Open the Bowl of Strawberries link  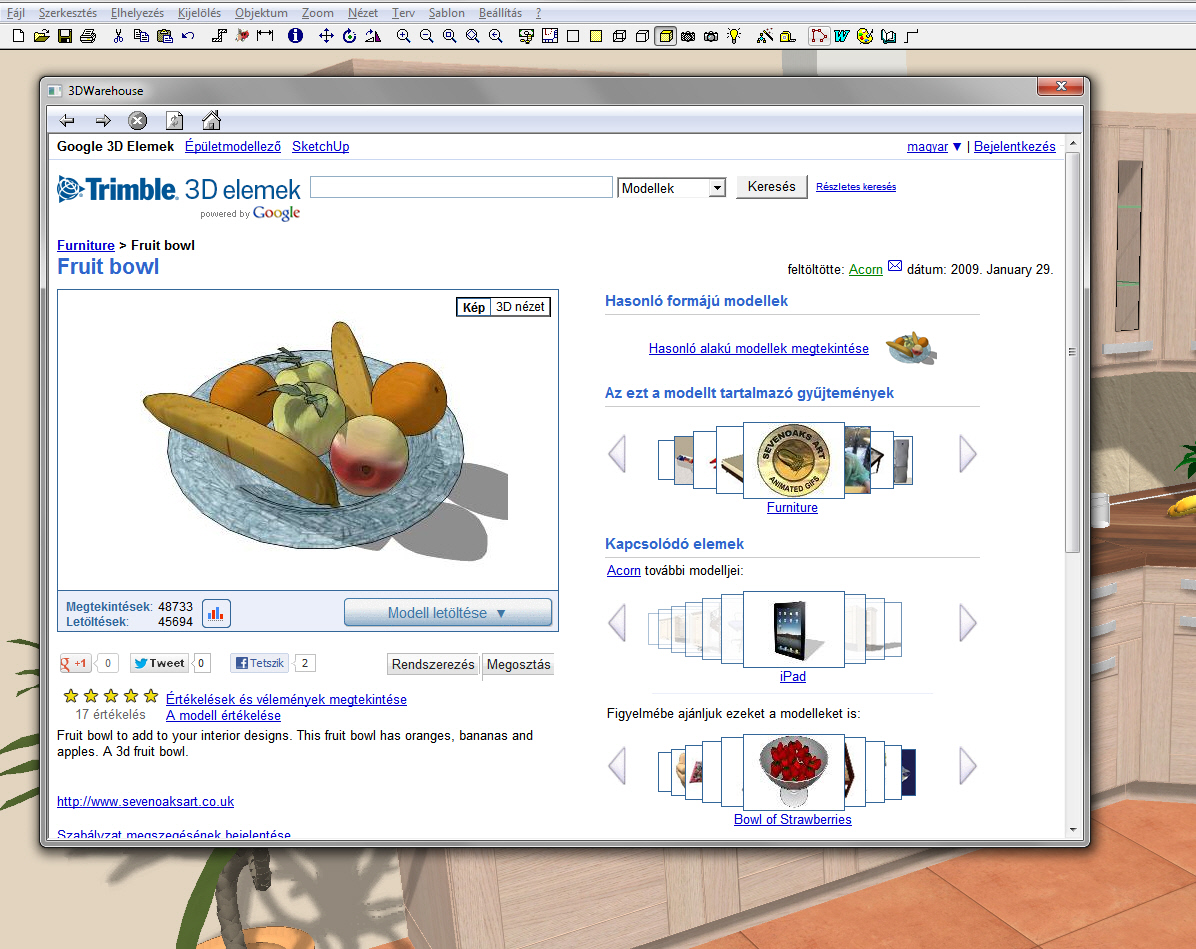click(792, 819)
